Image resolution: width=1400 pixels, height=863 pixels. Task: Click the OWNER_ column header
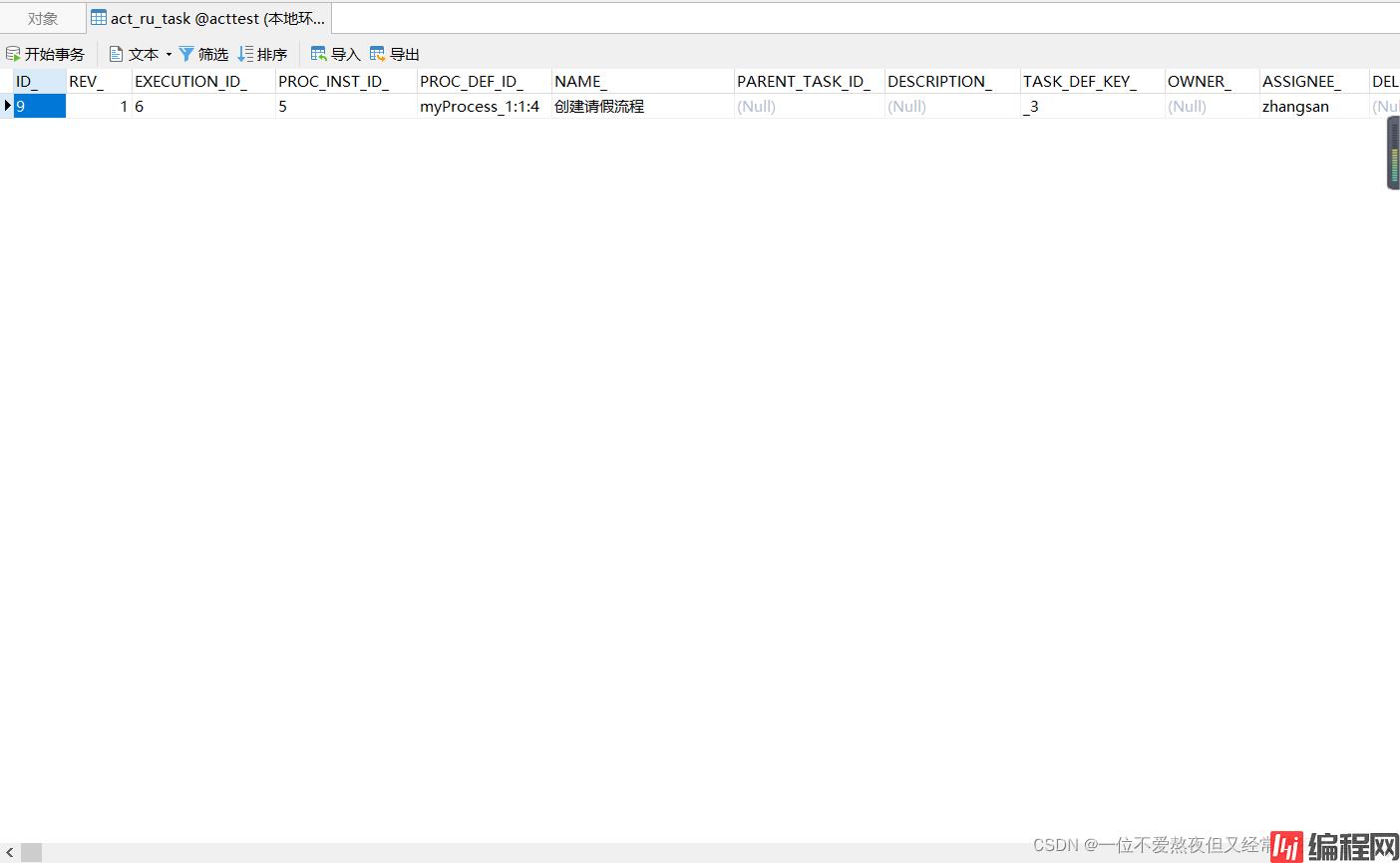pyautogui.click(x=1213, y=81)
